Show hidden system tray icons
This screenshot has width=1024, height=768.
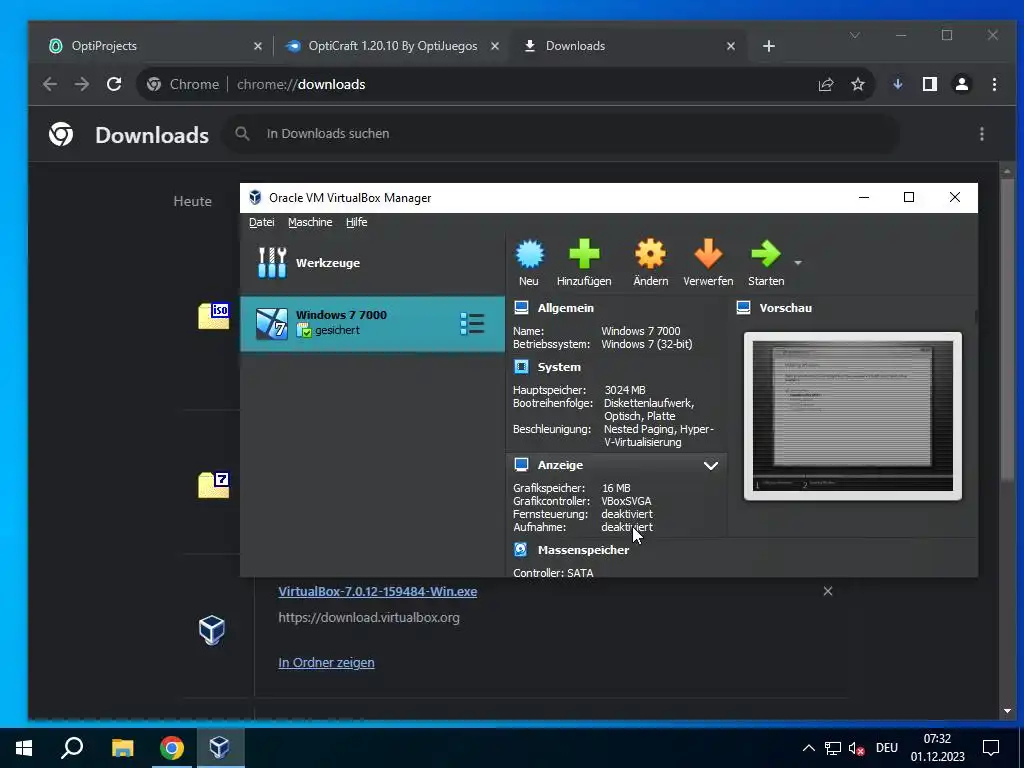coord(808,748)
